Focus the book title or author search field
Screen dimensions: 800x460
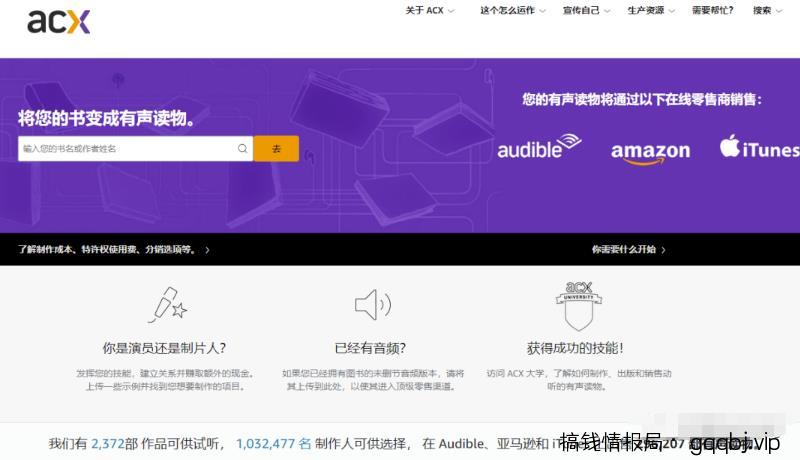[x=135, y=148]
